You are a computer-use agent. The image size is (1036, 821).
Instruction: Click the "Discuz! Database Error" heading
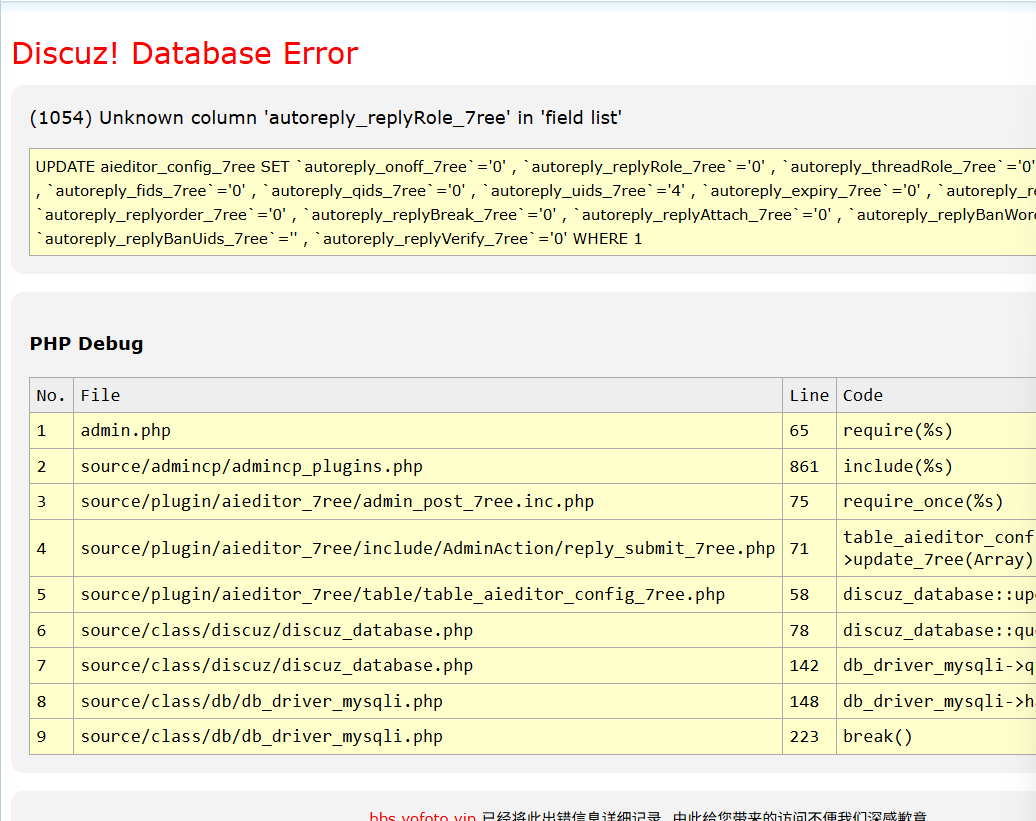click(185, 53)
